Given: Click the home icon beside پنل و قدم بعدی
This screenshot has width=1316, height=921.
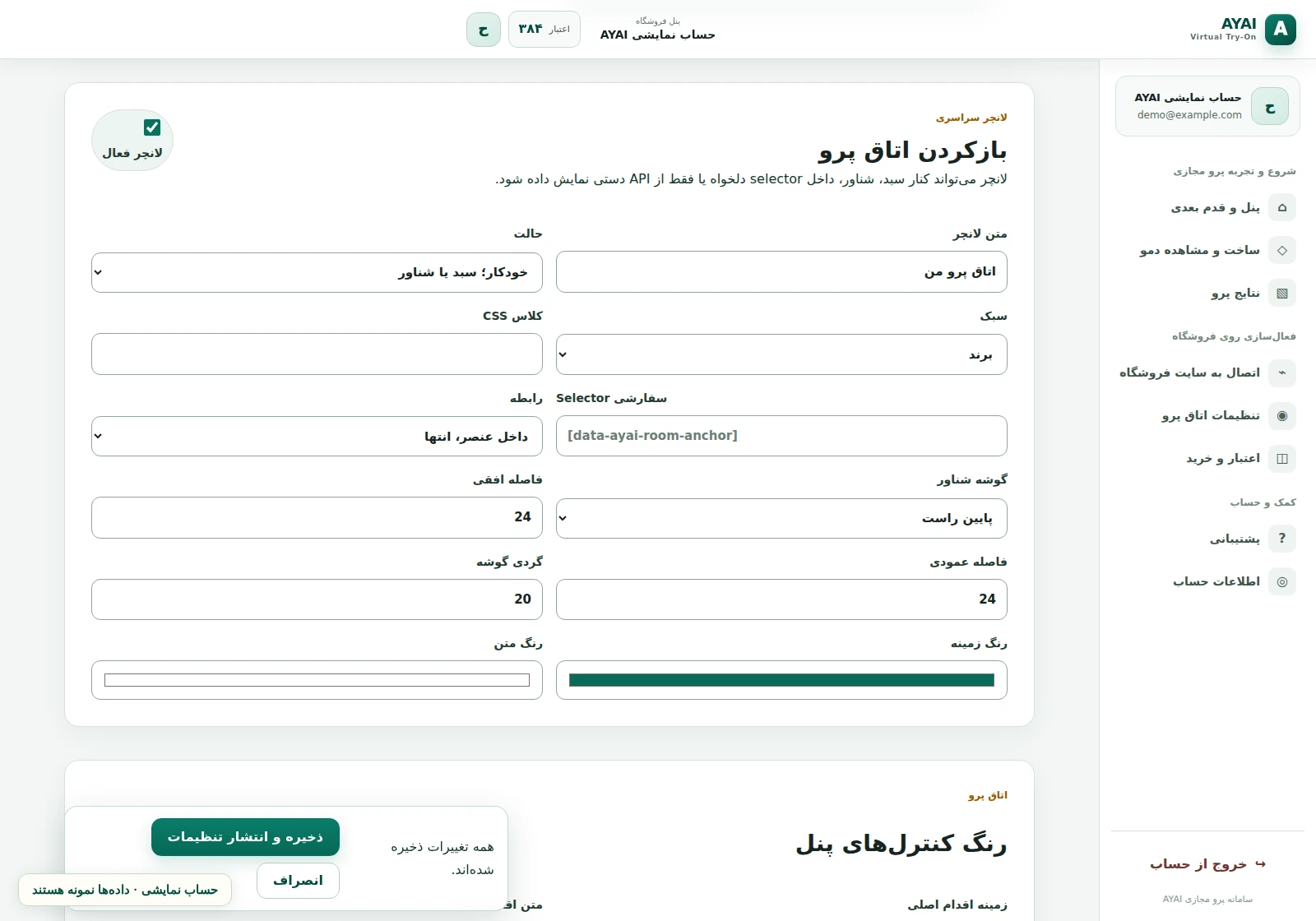Looking at the screenshot, I should pos(1281,207).
